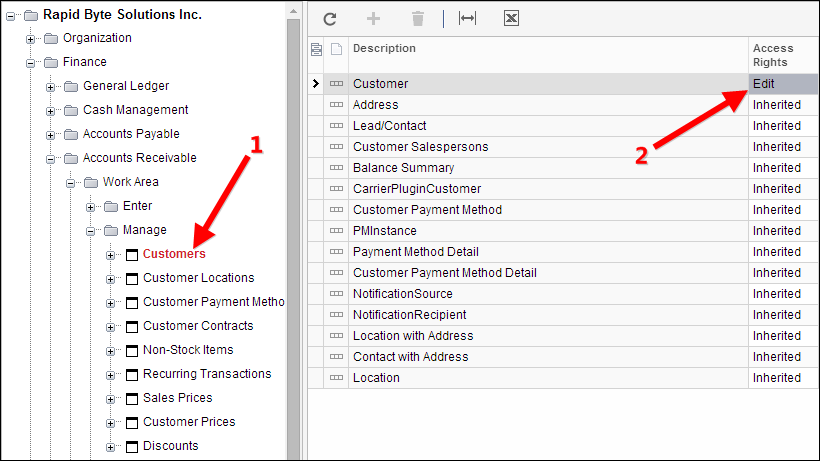Select Customer Payment Methods tree item
820x461 pixels.
(213, 302)
